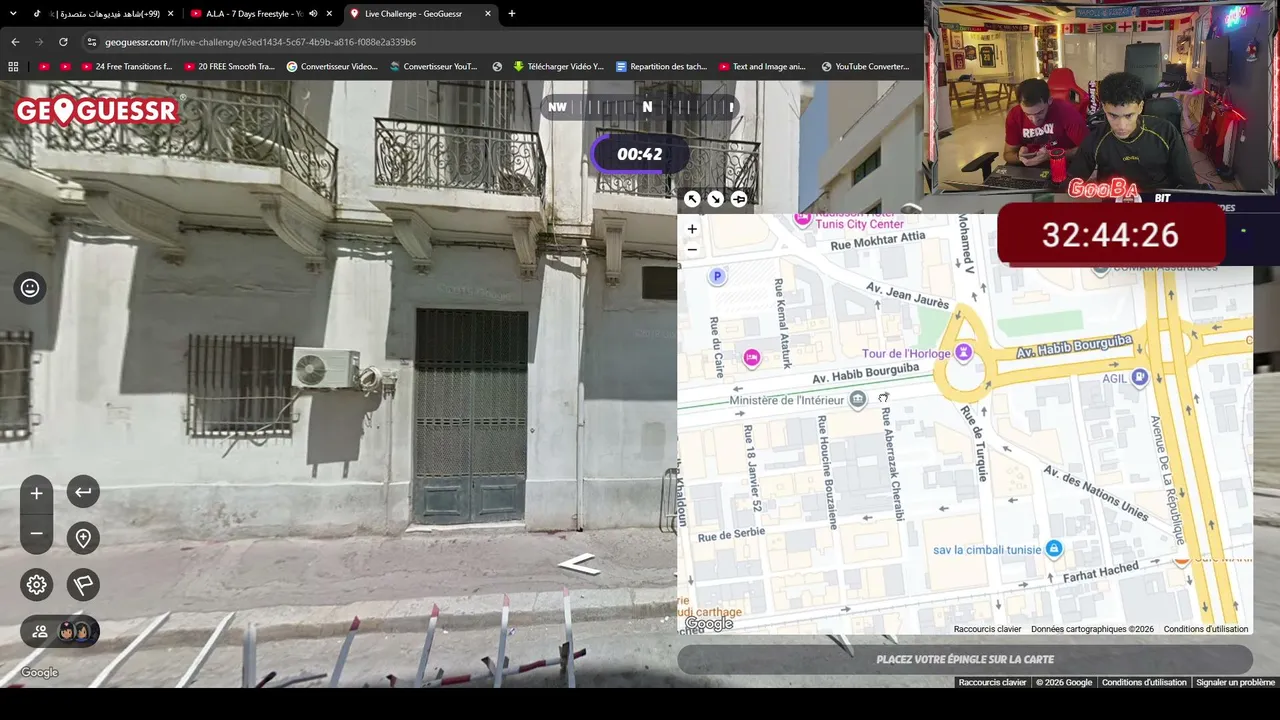This screenshot has width=1280, height=720.
Task: Click the pink hotel marker near Rue du Caire
Action: tap(751, 357)
